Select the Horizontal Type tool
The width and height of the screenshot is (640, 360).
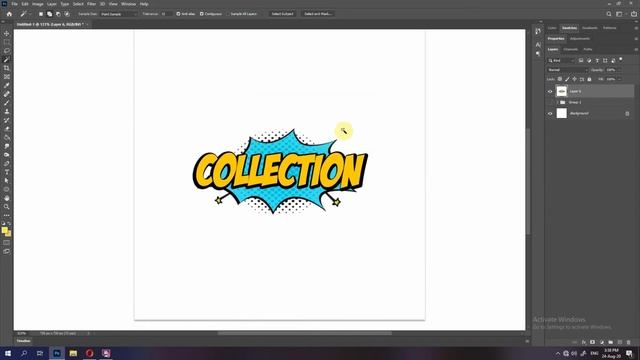point(7,172)
